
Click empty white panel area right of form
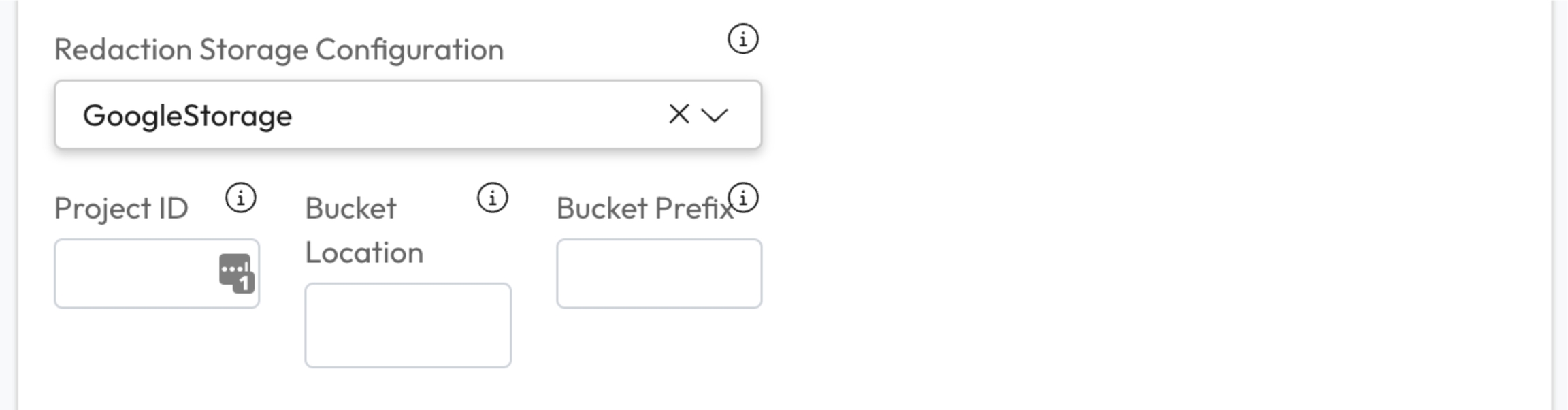1157,204
